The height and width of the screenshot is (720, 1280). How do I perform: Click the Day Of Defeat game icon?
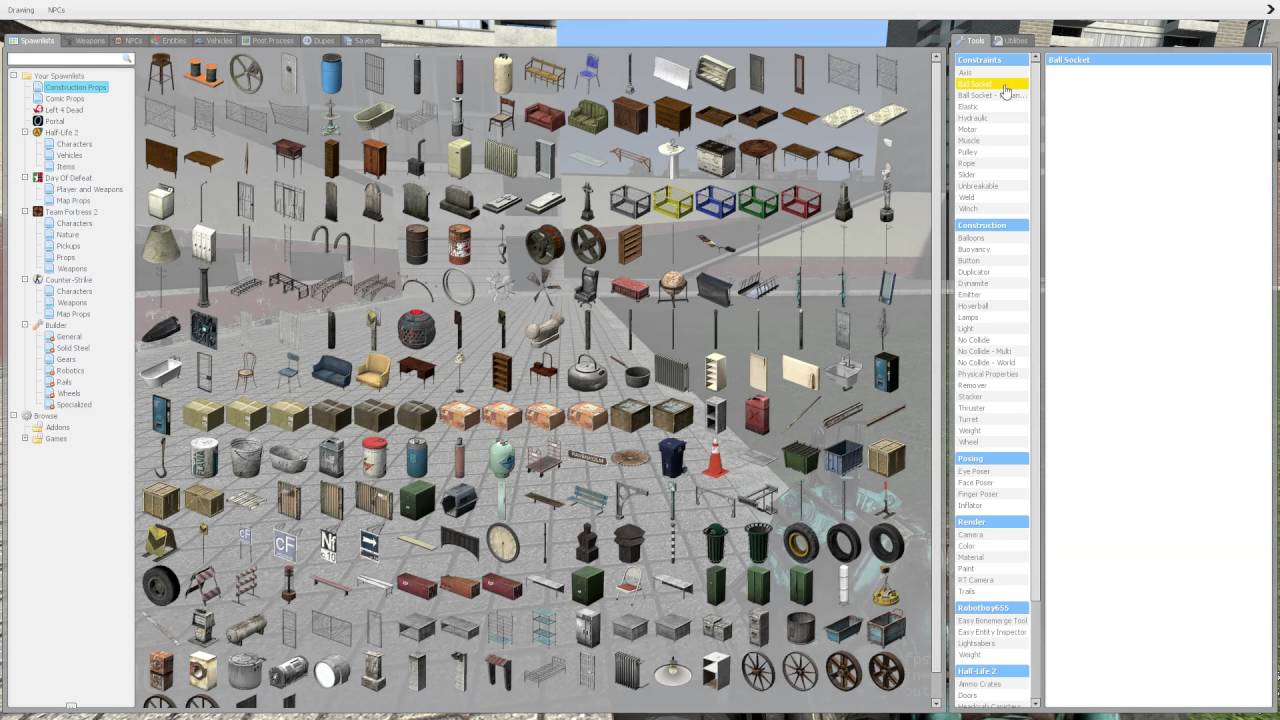tap(38, 178)
